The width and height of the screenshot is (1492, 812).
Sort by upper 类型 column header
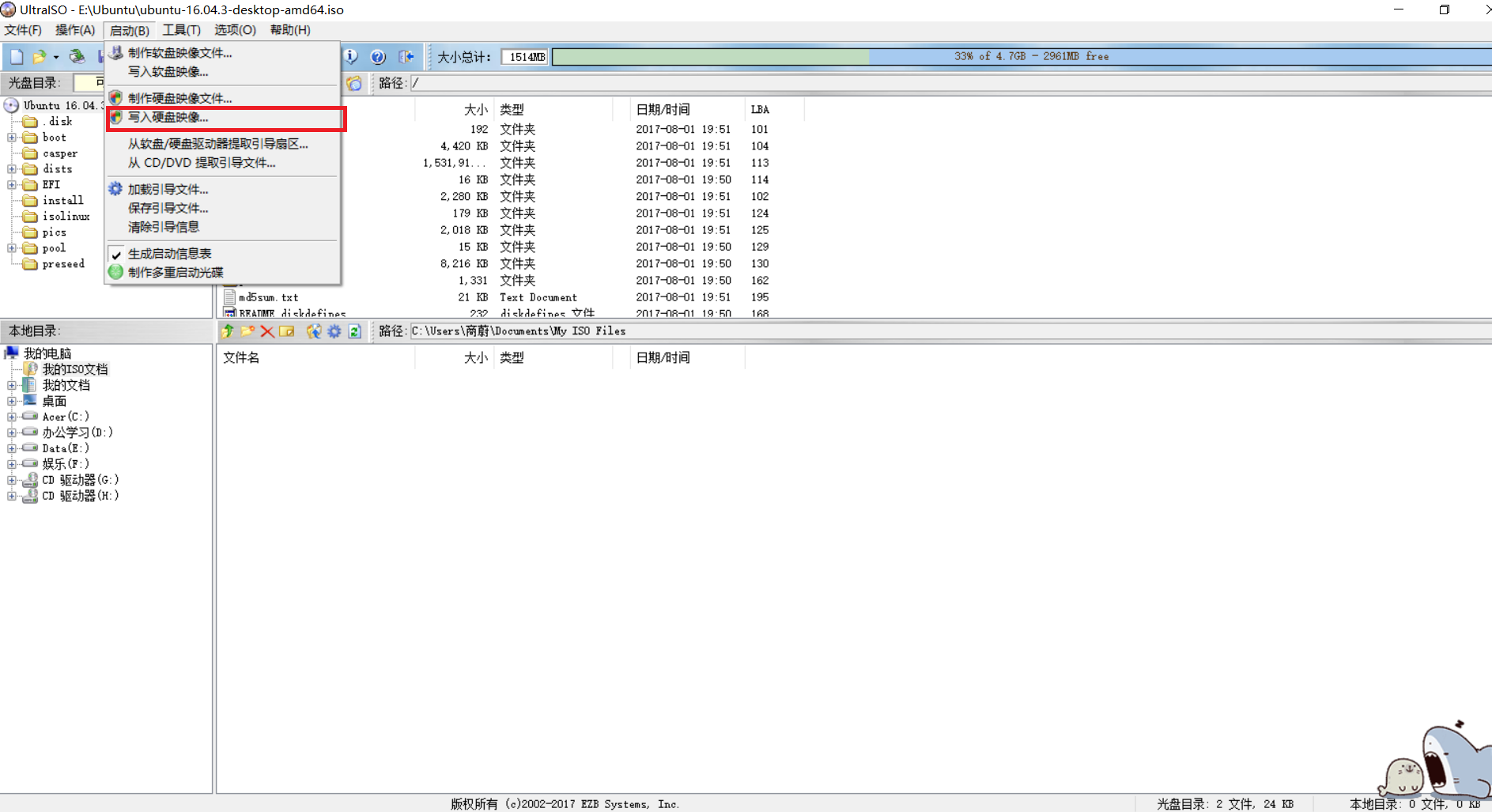553,110
